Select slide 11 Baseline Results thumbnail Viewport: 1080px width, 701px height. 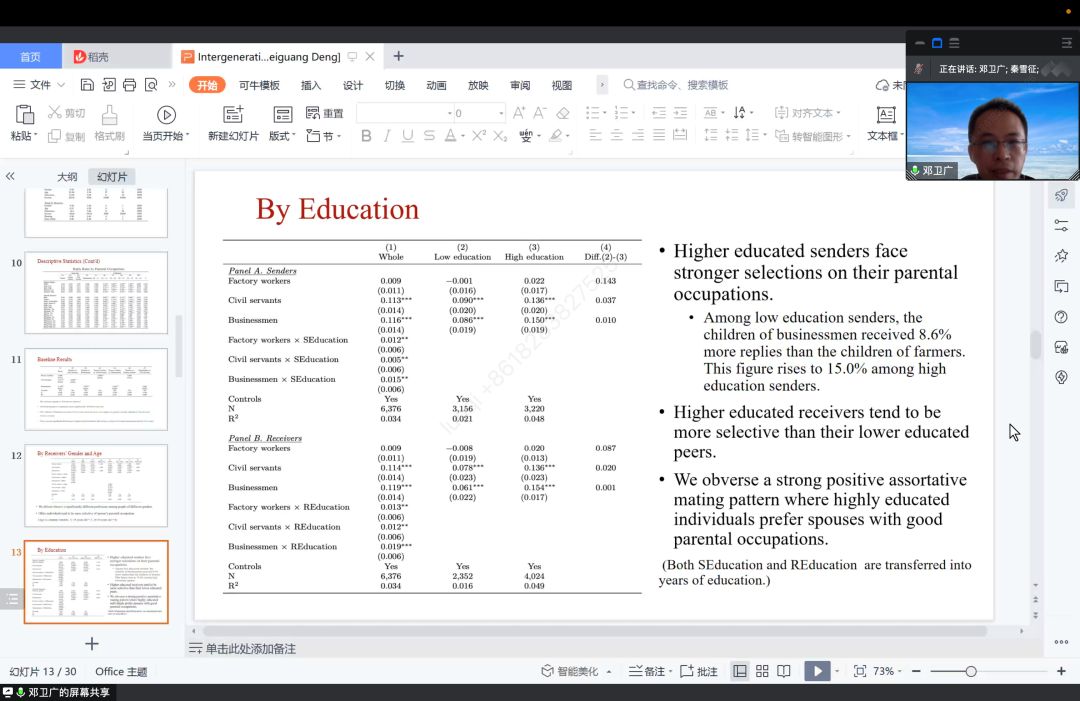click(96, 389)
